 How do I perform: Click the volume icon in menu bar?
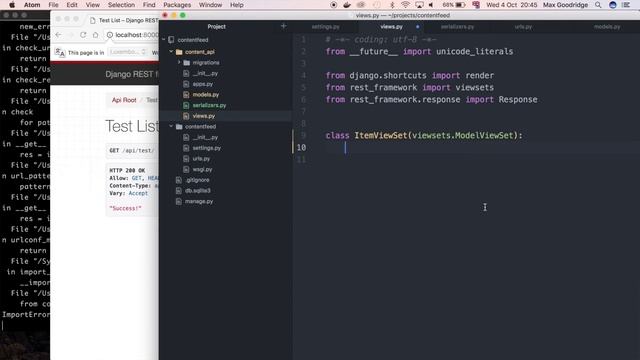click(431, 5)
